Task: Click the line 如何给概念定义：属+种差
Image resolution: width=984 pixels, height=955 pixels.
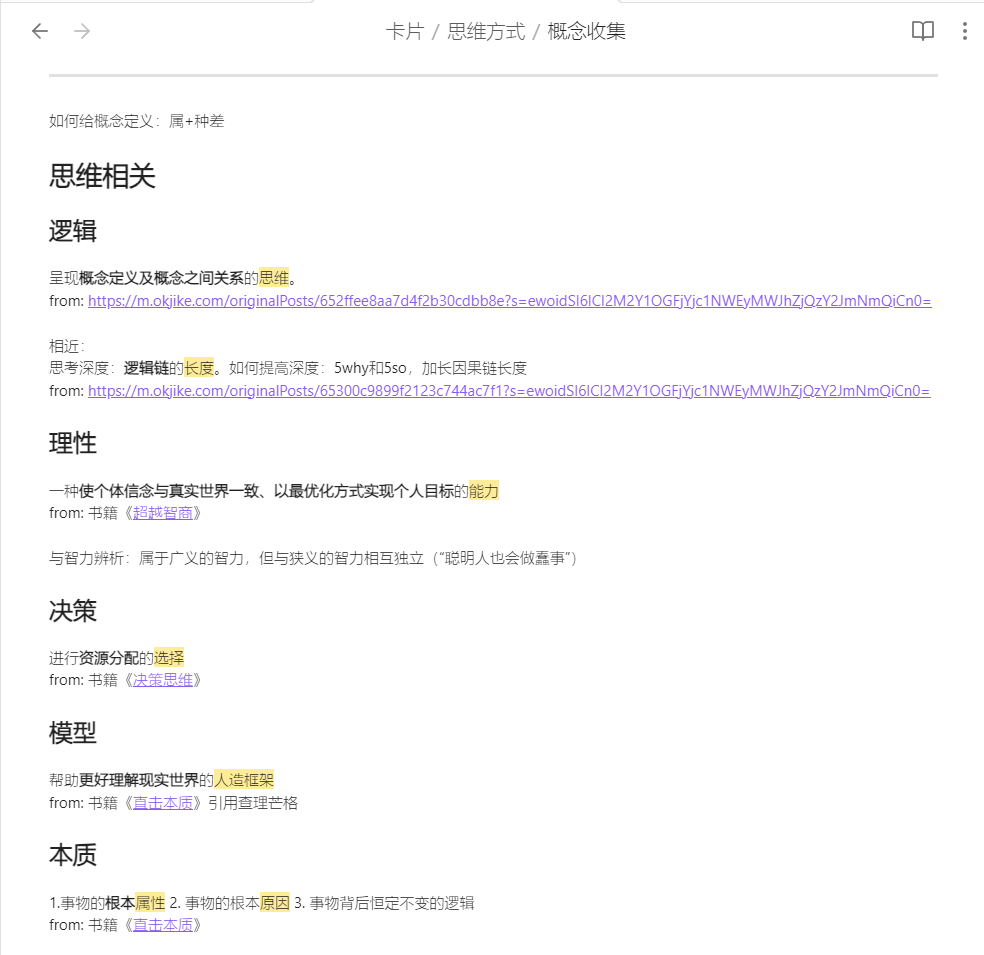Action: pos(137,121)
